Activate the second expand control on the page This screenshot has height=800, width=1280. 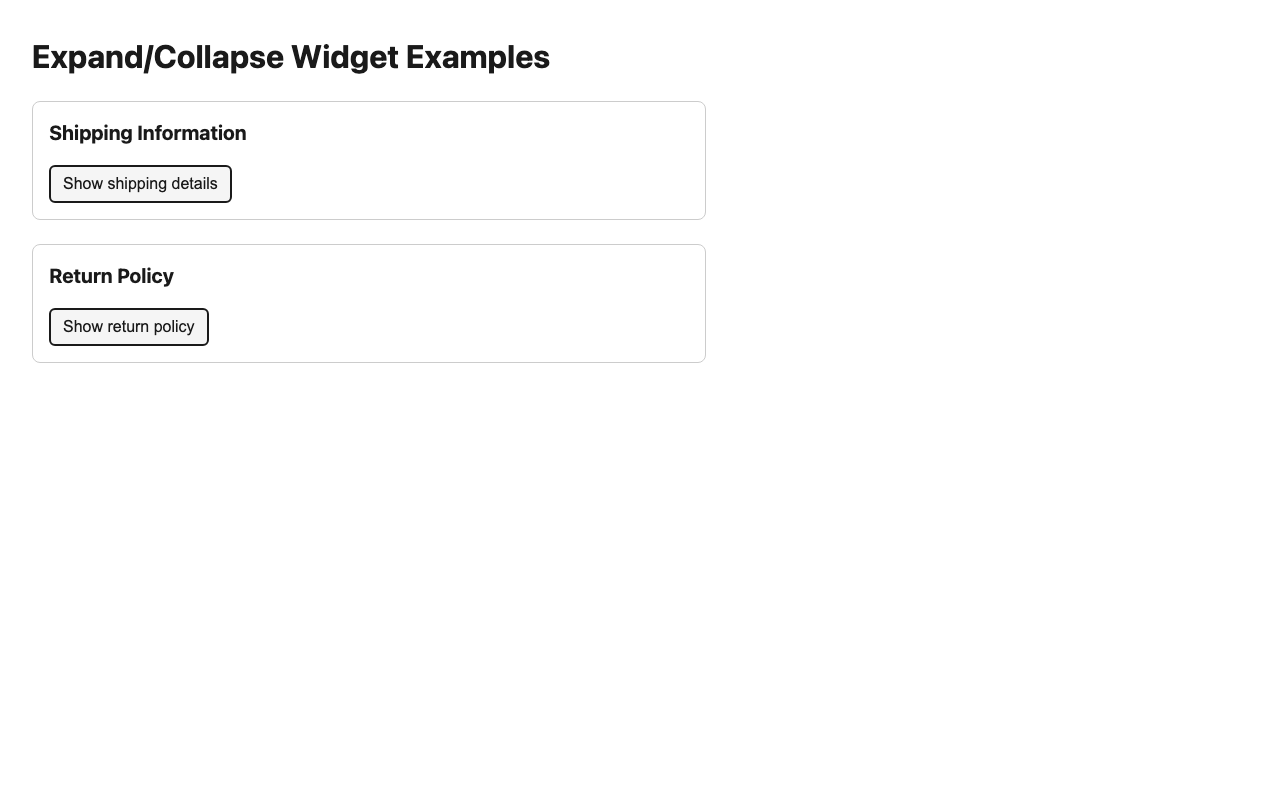[128, 326]
